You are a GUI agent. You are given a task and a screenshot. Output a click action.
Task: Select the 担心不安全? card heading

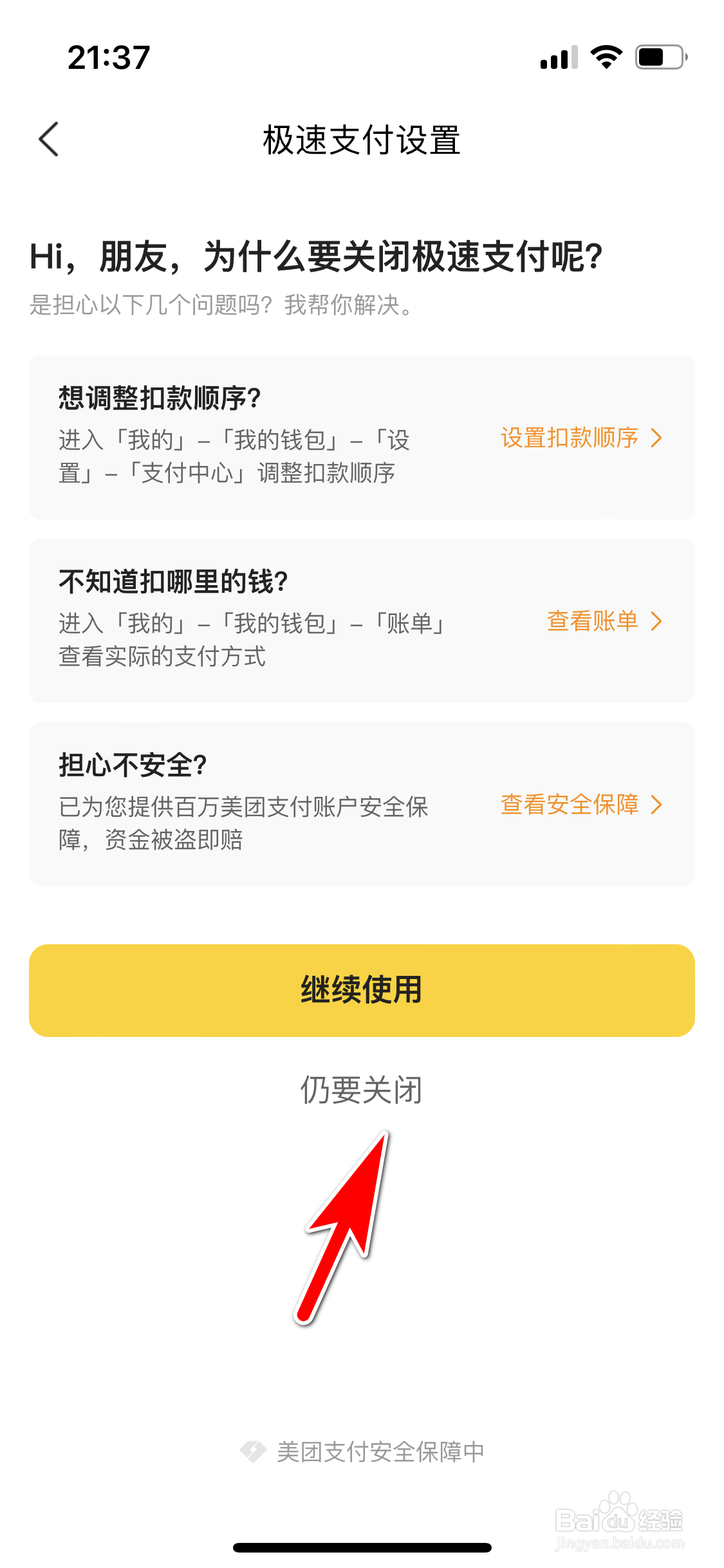pyautogui.click(x=133, y=765)
